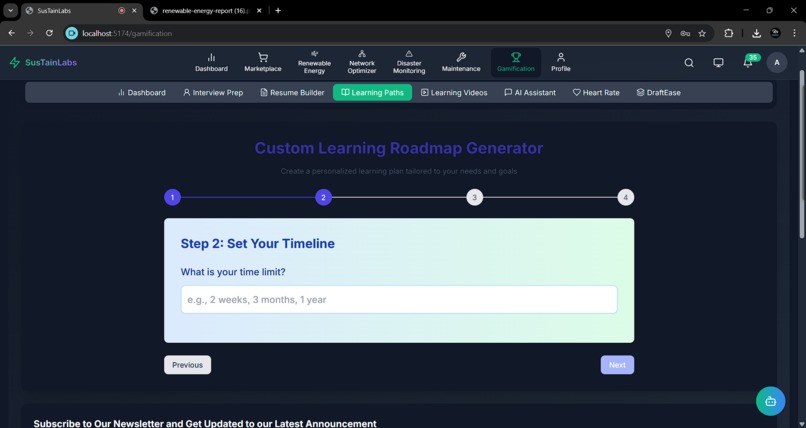Open the tab search dropdown arrow
Screen dimensions: 806x428
tap(10, 10)
